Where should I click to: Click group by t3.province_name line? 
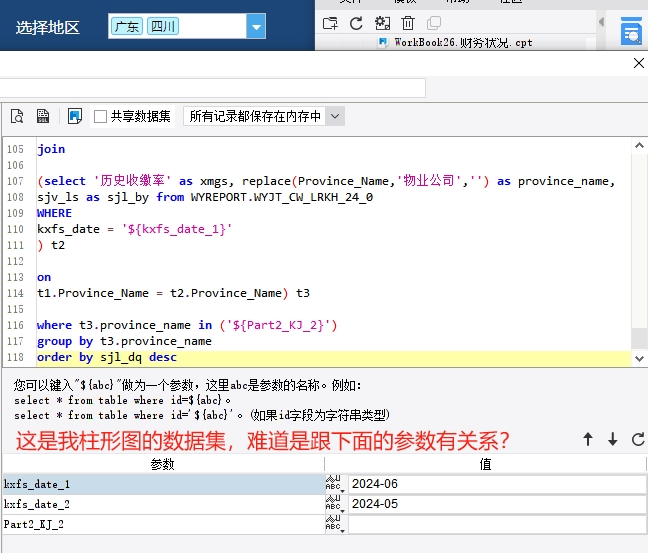(x=124, y=341)
